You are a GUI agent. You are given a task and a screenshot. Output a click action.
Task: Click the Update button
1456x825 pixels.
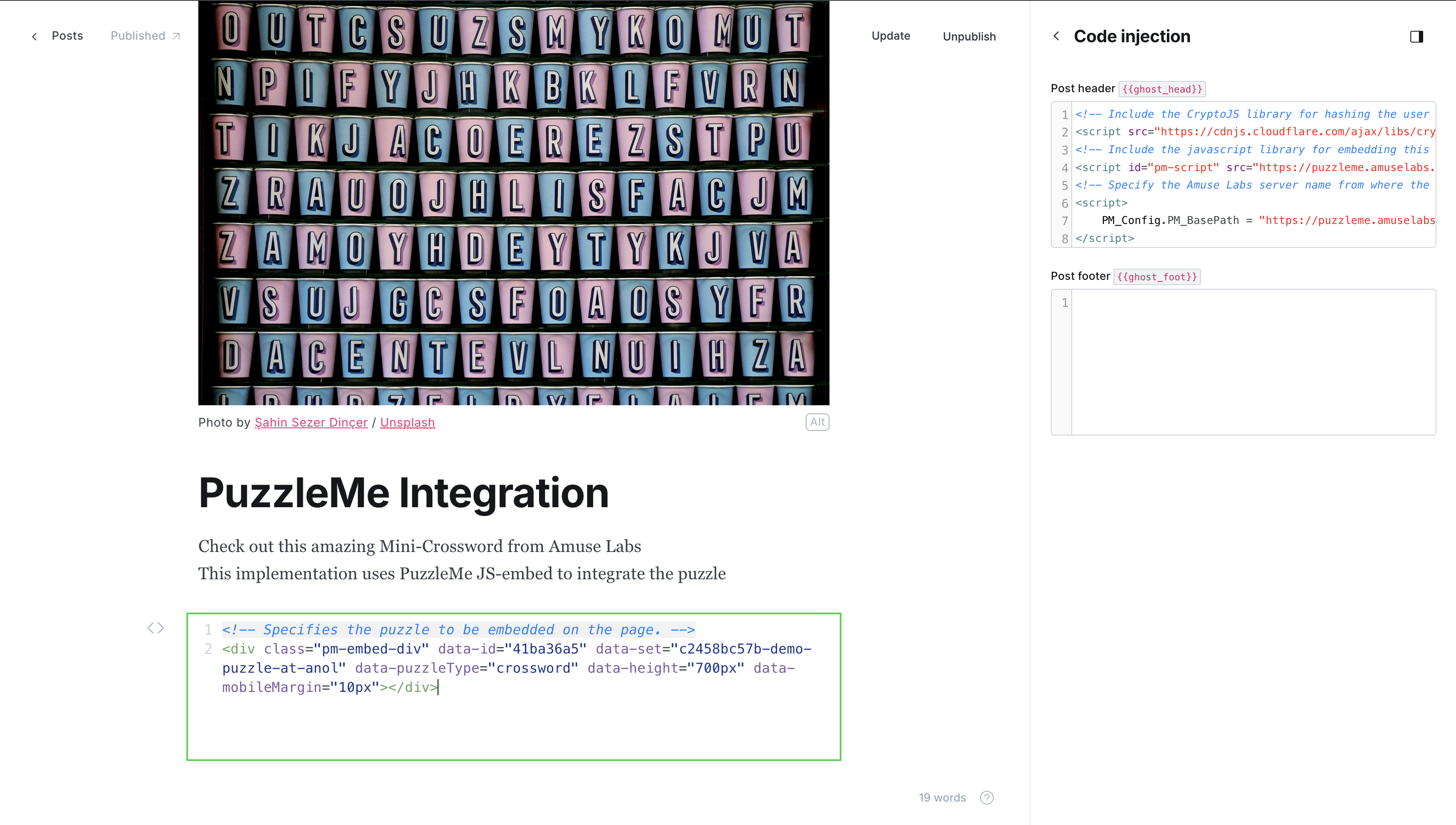coord(890,36)
